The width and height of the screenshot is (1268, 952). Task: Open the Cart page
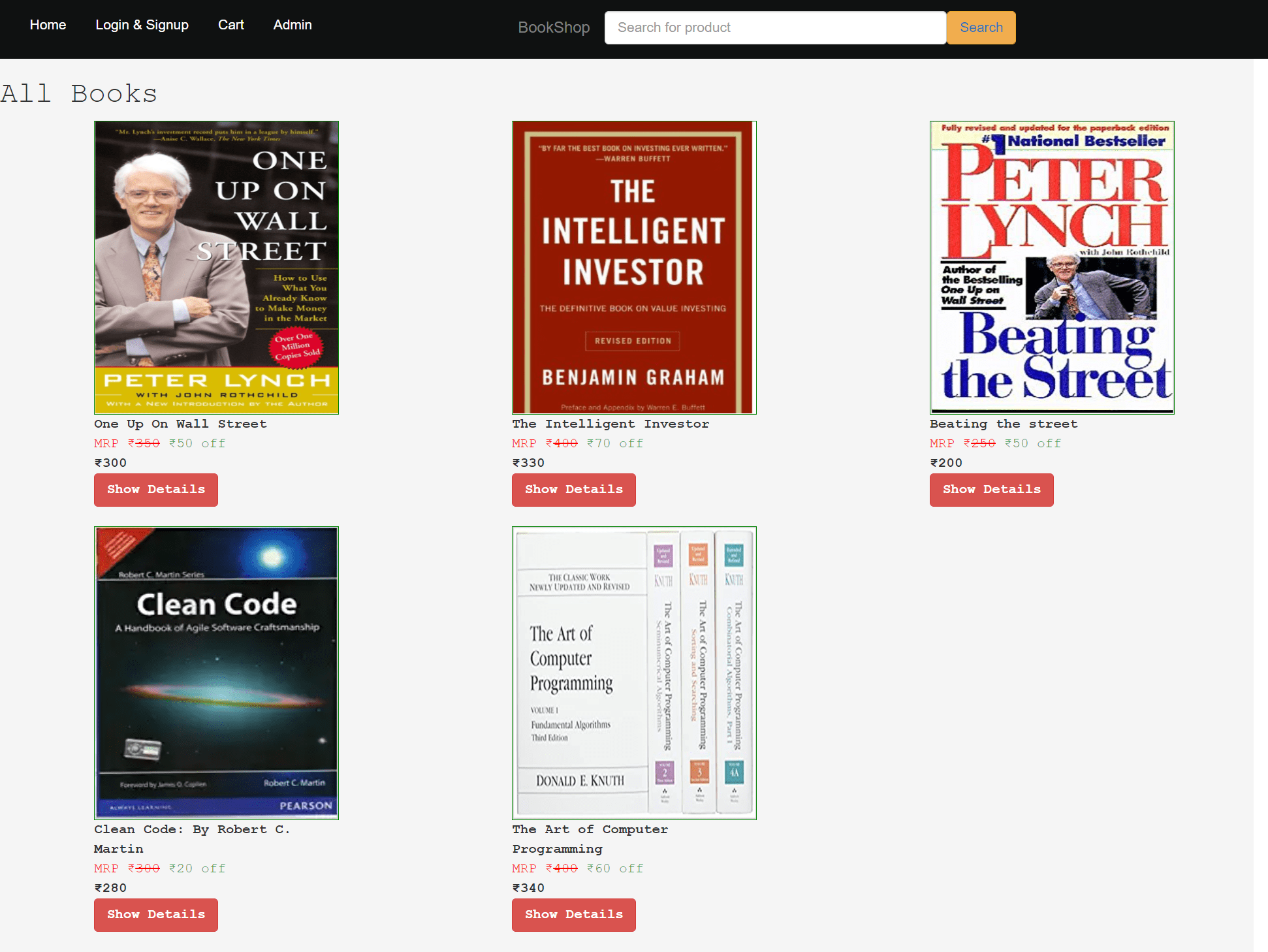230,25
